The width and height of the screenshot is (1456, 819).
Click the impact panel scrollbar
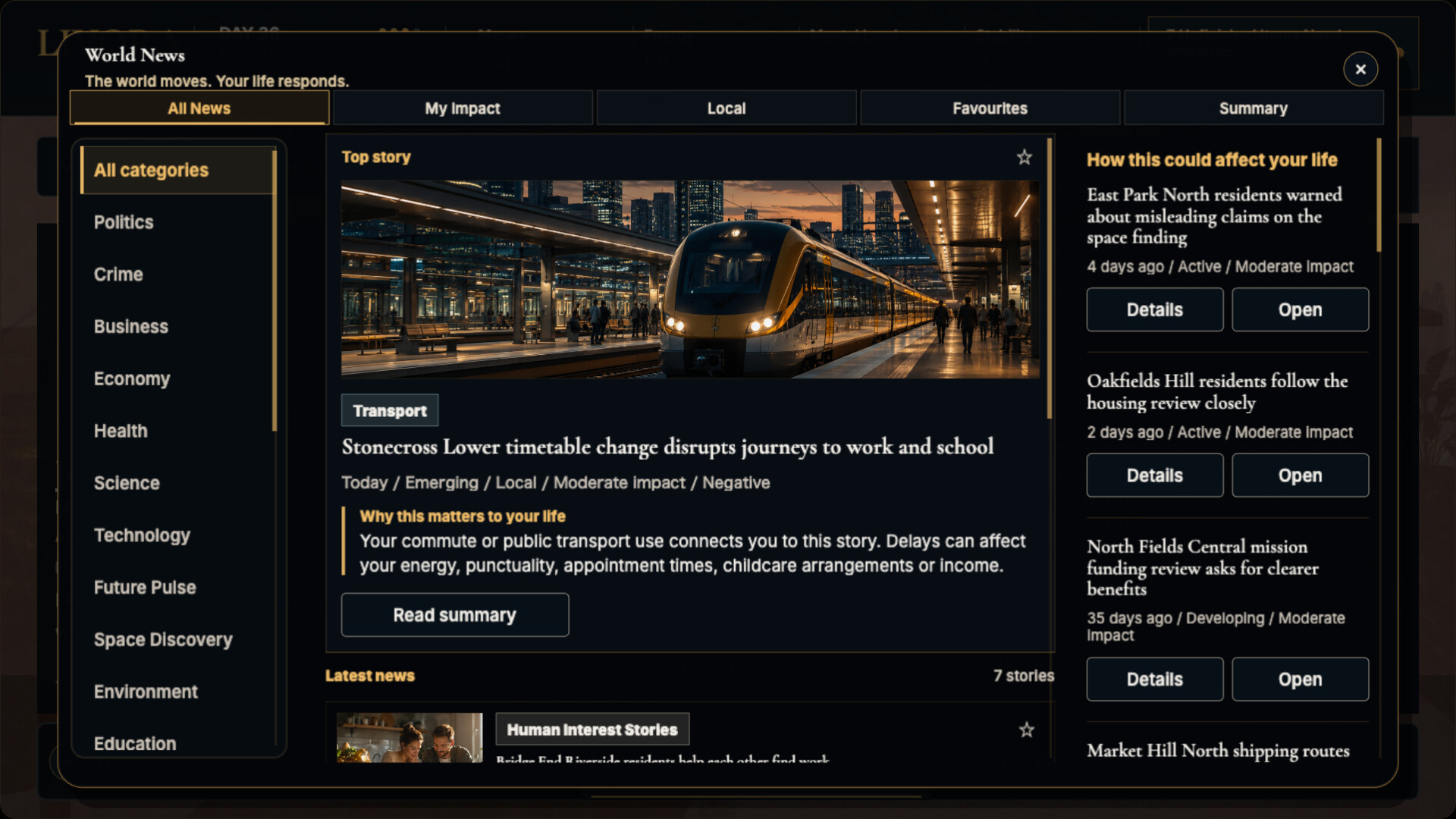point(1379,195)
